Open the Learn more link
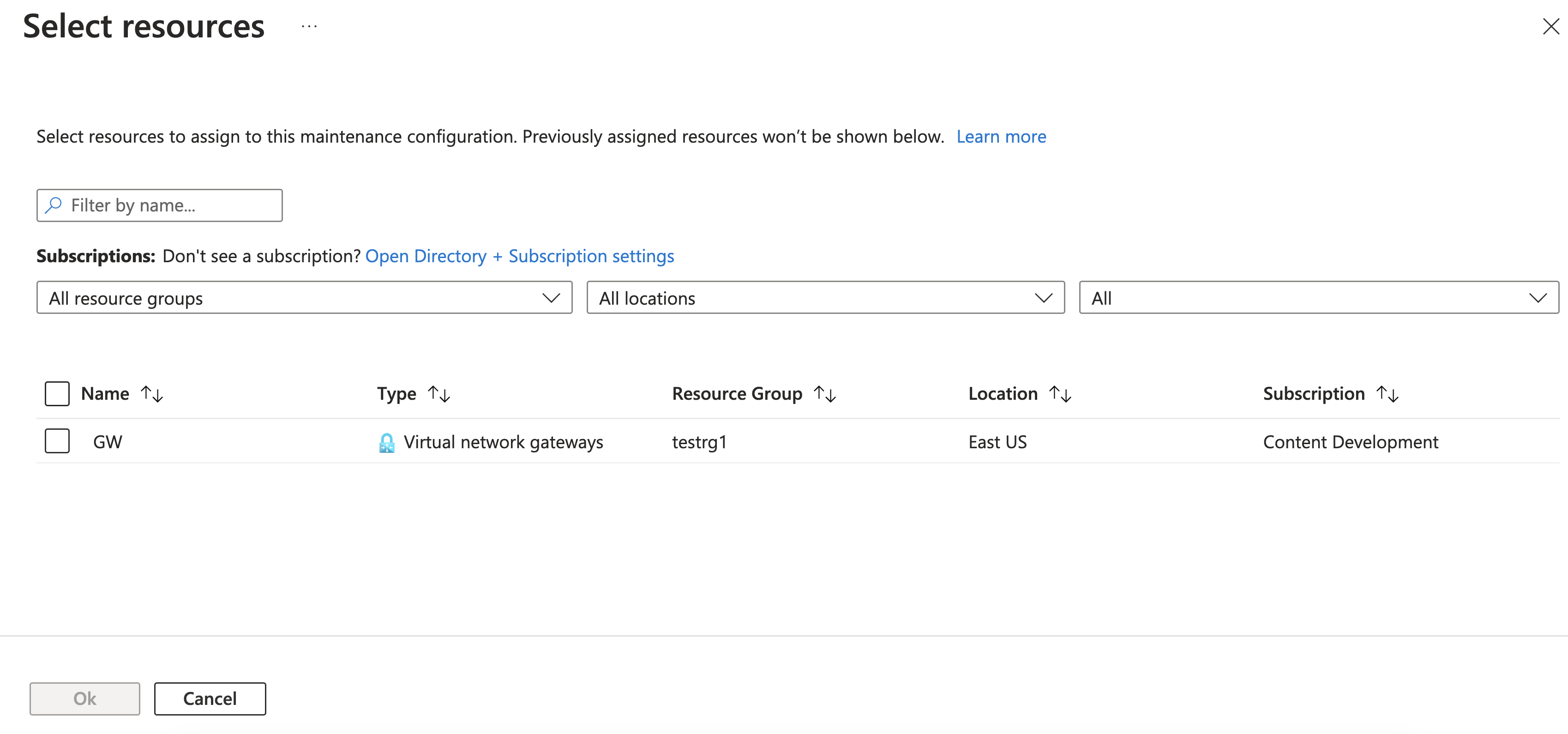 tap(1001, 137)
